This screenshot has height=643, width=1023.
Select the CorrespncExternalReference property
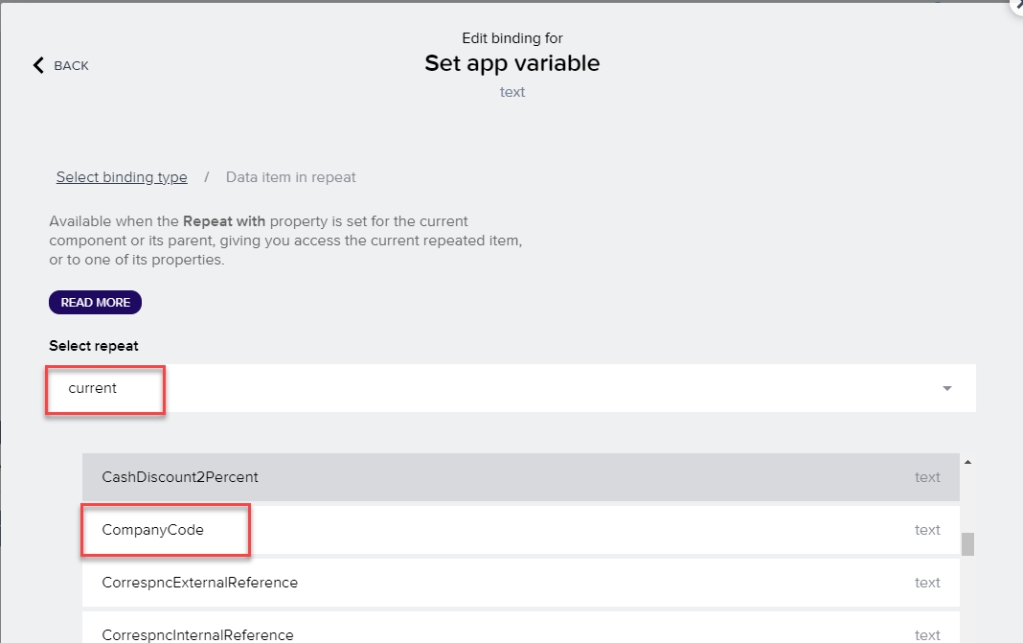pyautogui.click(x=200, y=582)
